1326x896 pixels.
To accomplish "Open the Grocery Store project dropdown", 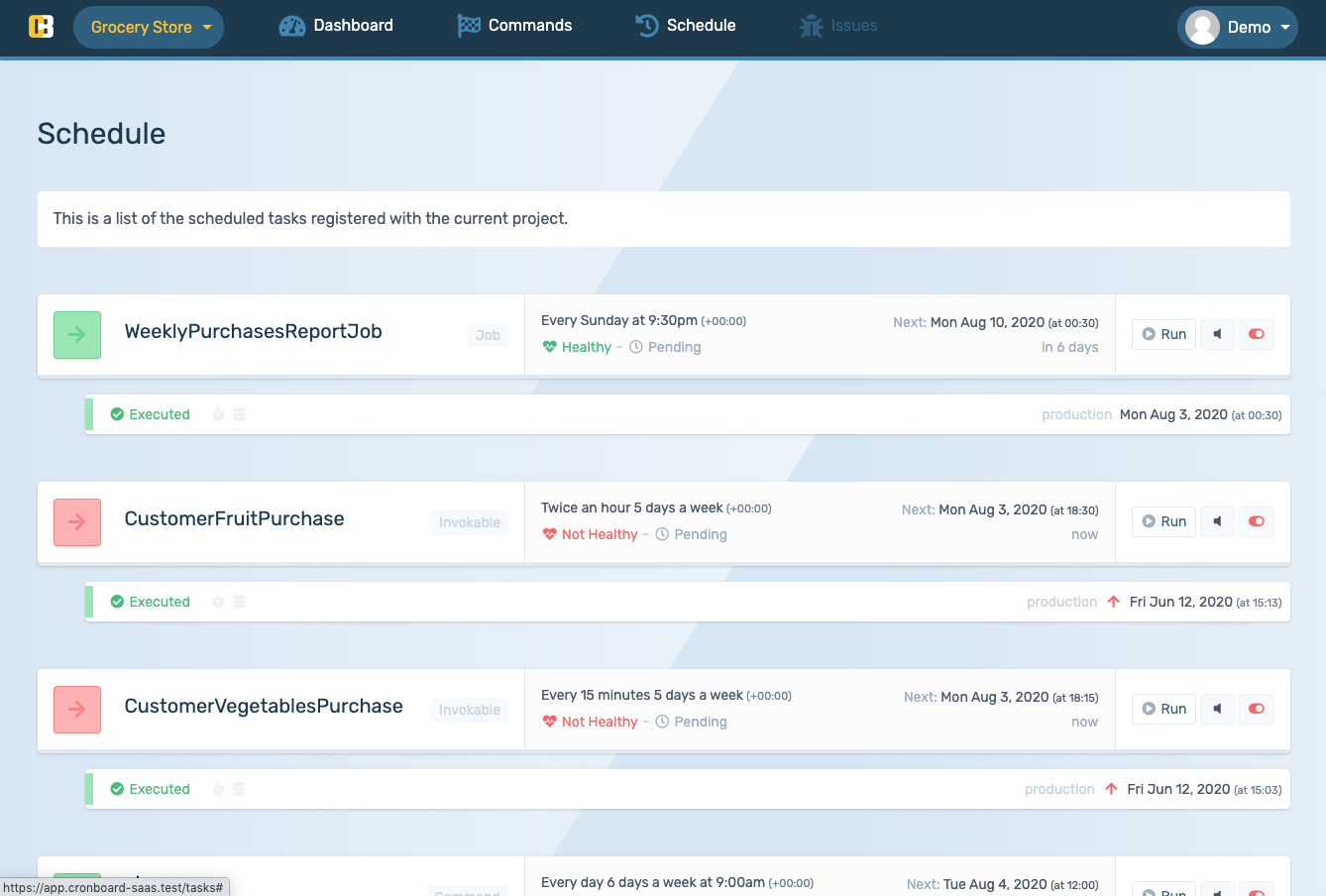I will click(149, 27).
